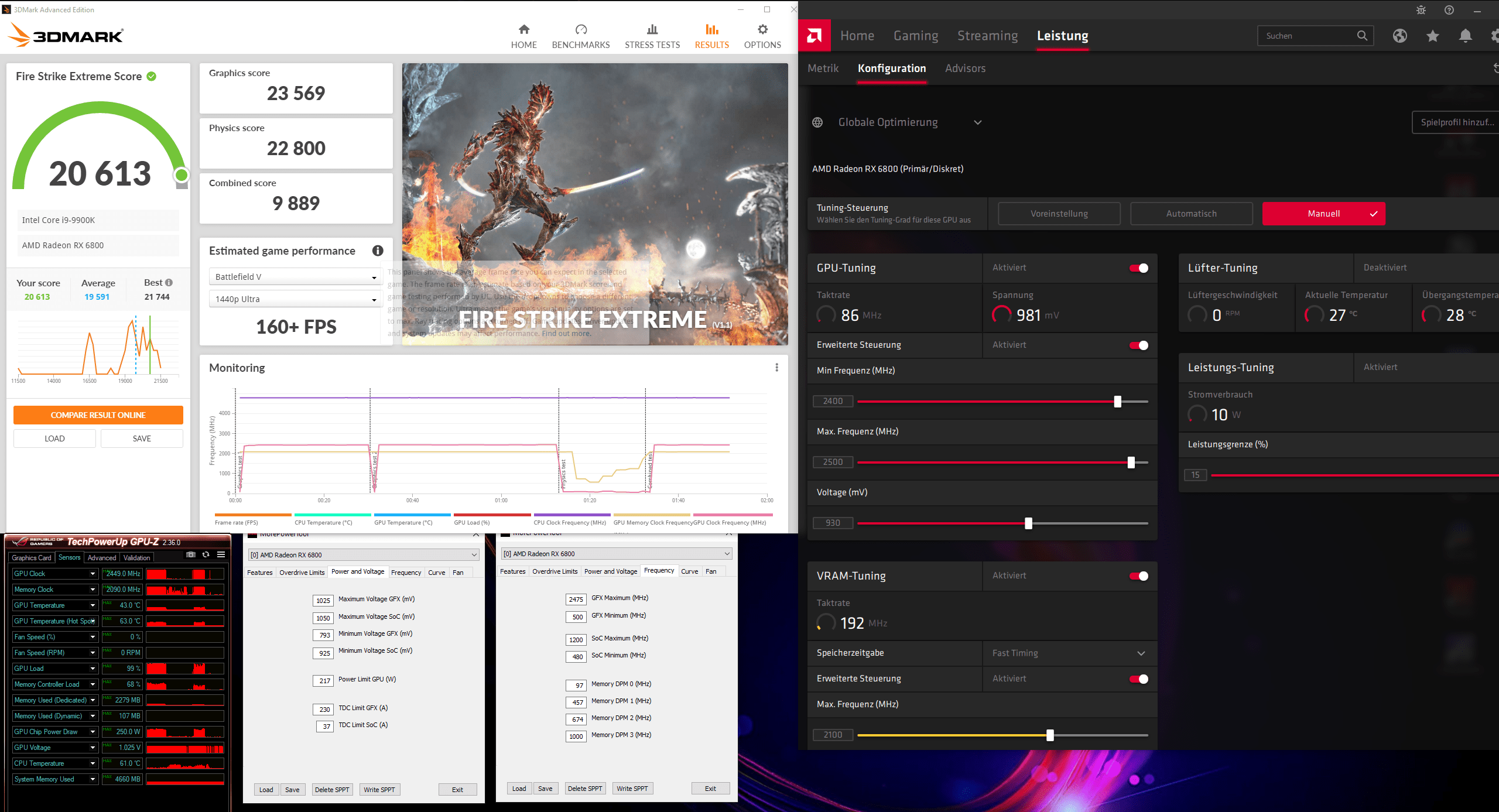Open the help question mark icon
The image size is (1499, 812).
pos(1449,10)
